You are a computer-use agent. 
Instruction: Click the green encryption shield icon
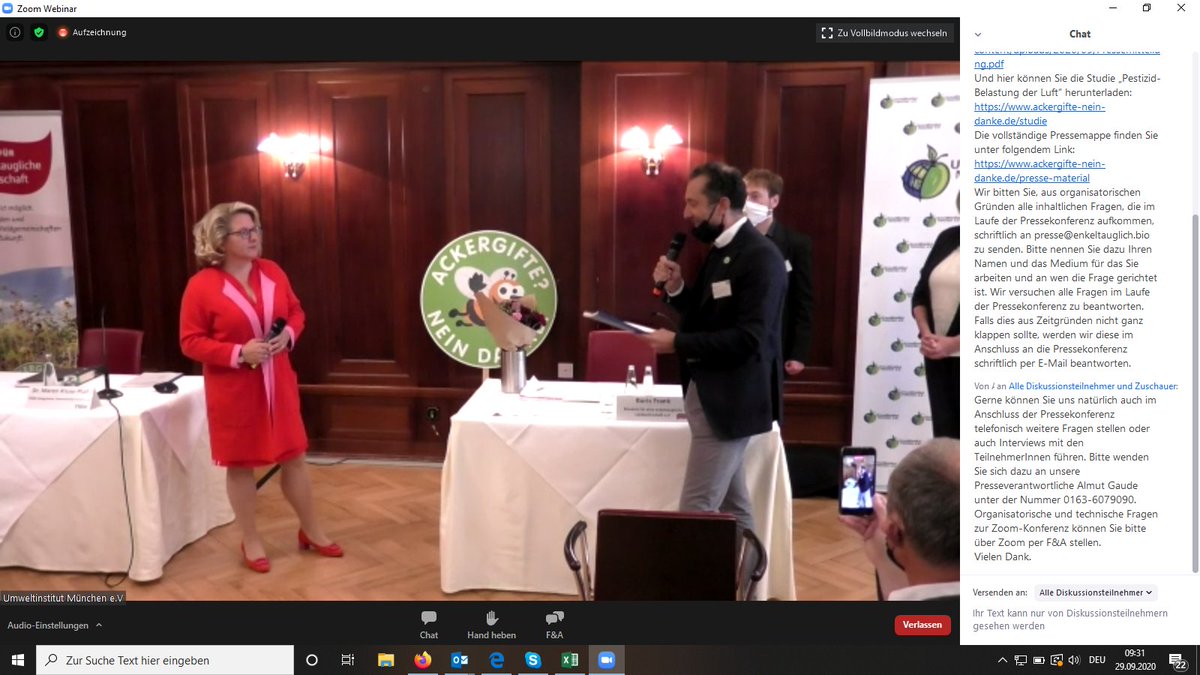(39, 32)
